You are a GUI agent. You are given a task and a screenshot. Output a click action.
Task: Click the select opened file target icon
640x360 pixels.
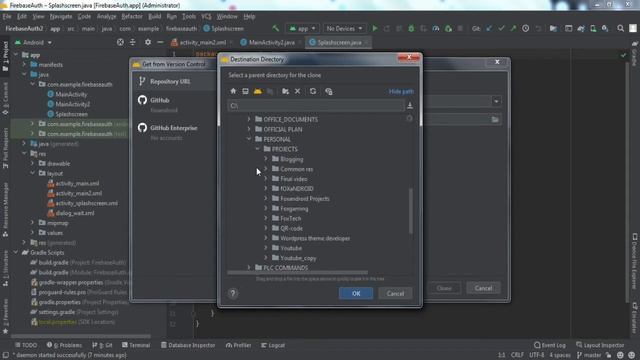[x=120, y=42]
